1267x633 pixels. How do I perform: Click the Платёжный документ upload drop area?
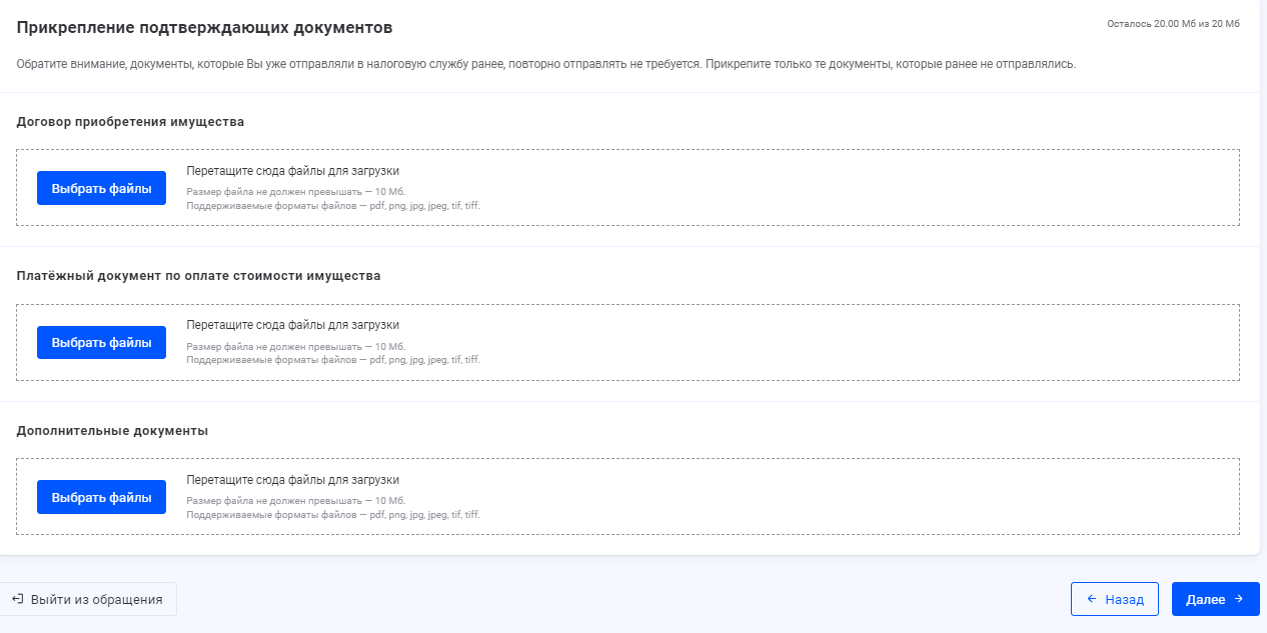pyautogui.click(x=800, y=342)
